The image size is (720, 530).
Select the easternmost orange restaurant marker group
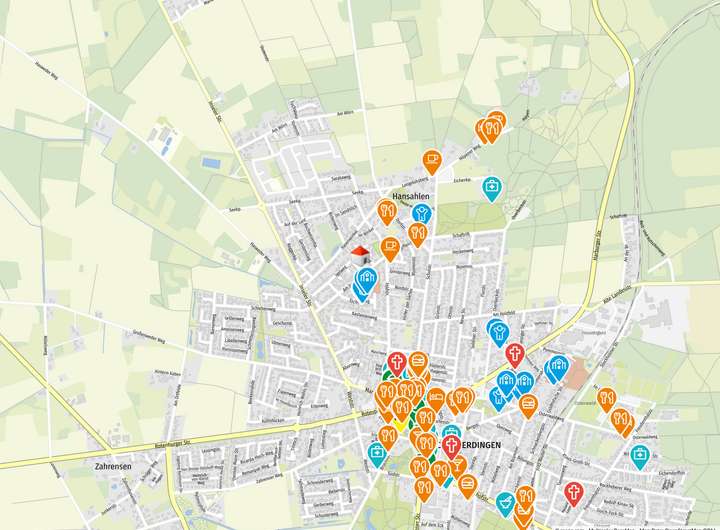pos(623,420)
